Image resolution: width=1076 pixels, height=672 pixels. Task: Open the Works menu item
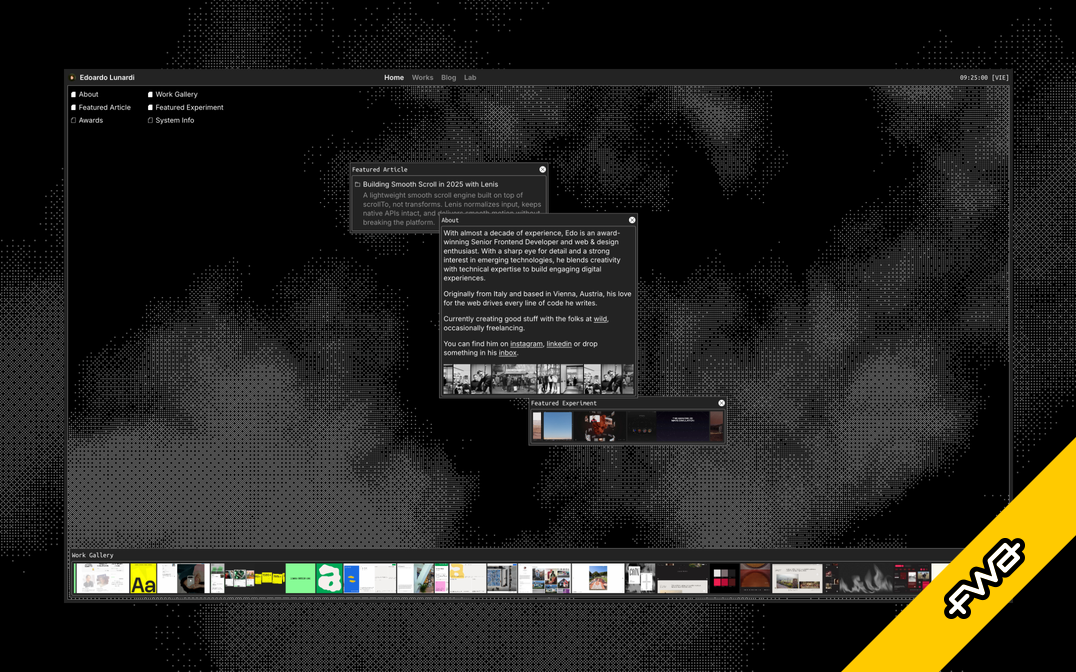422,77
